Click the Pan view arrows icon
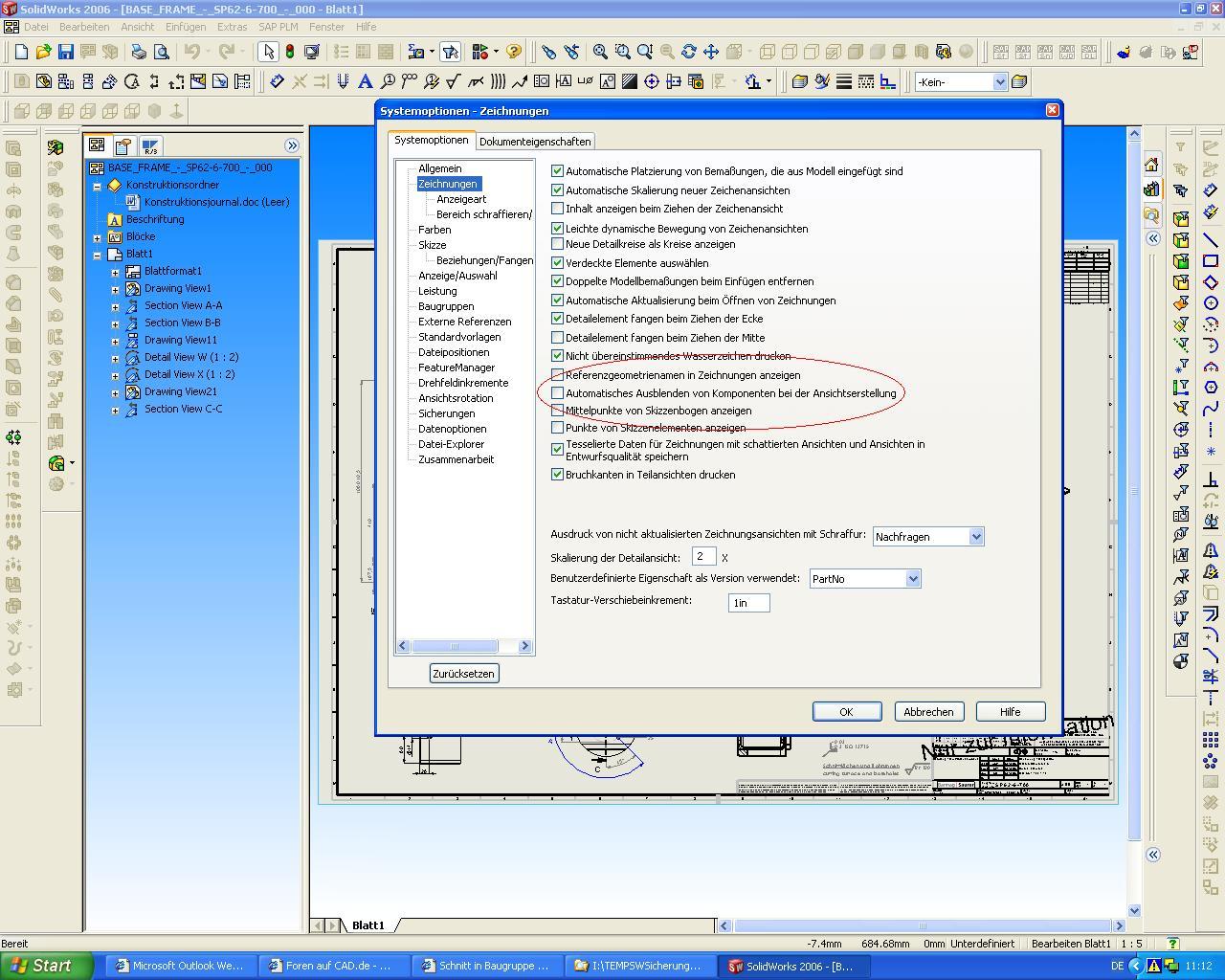Viewport: 1225px width, 980px height. pyautogui.click(x=710, y=52)
